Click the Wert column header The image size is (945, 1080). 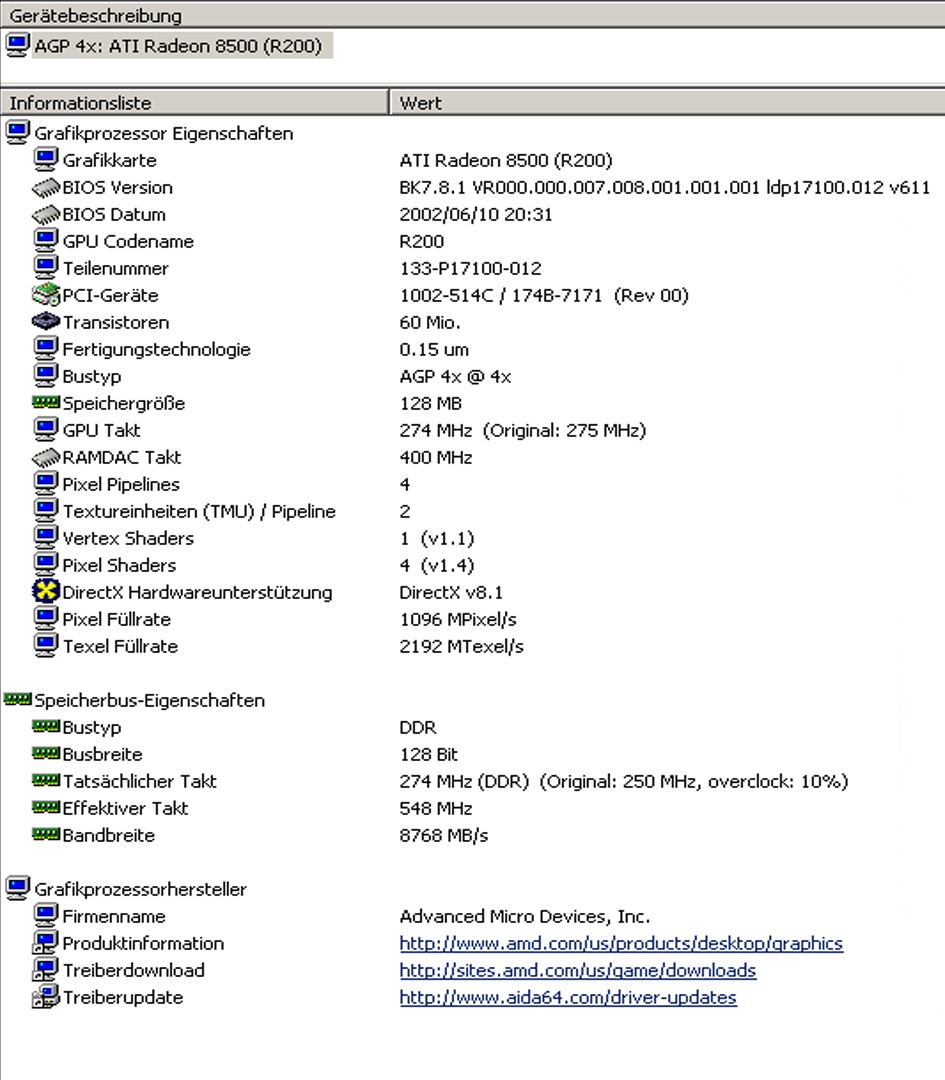667,103
